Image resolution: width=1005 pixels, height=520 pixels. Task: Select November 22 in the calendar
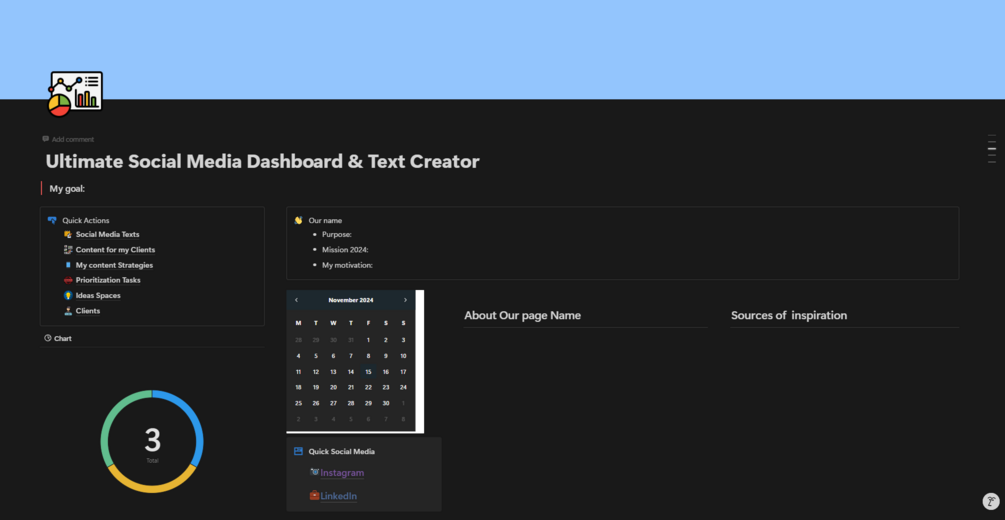369,387
